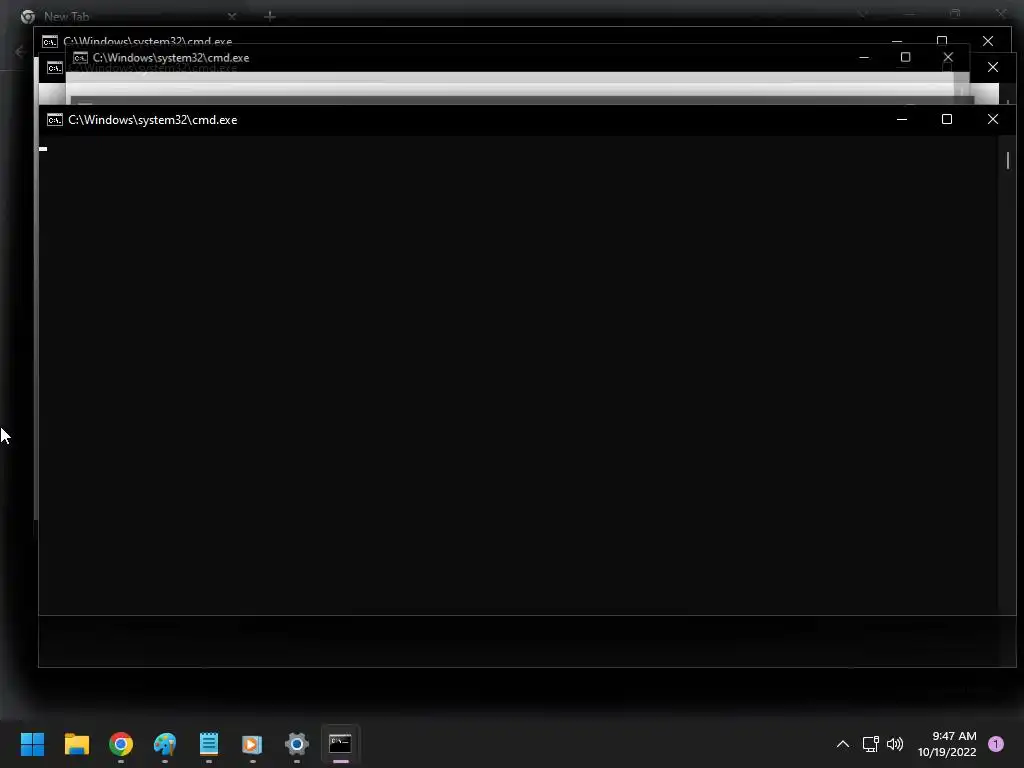
Task: Show hidden system tray icons
Action: 843,744
